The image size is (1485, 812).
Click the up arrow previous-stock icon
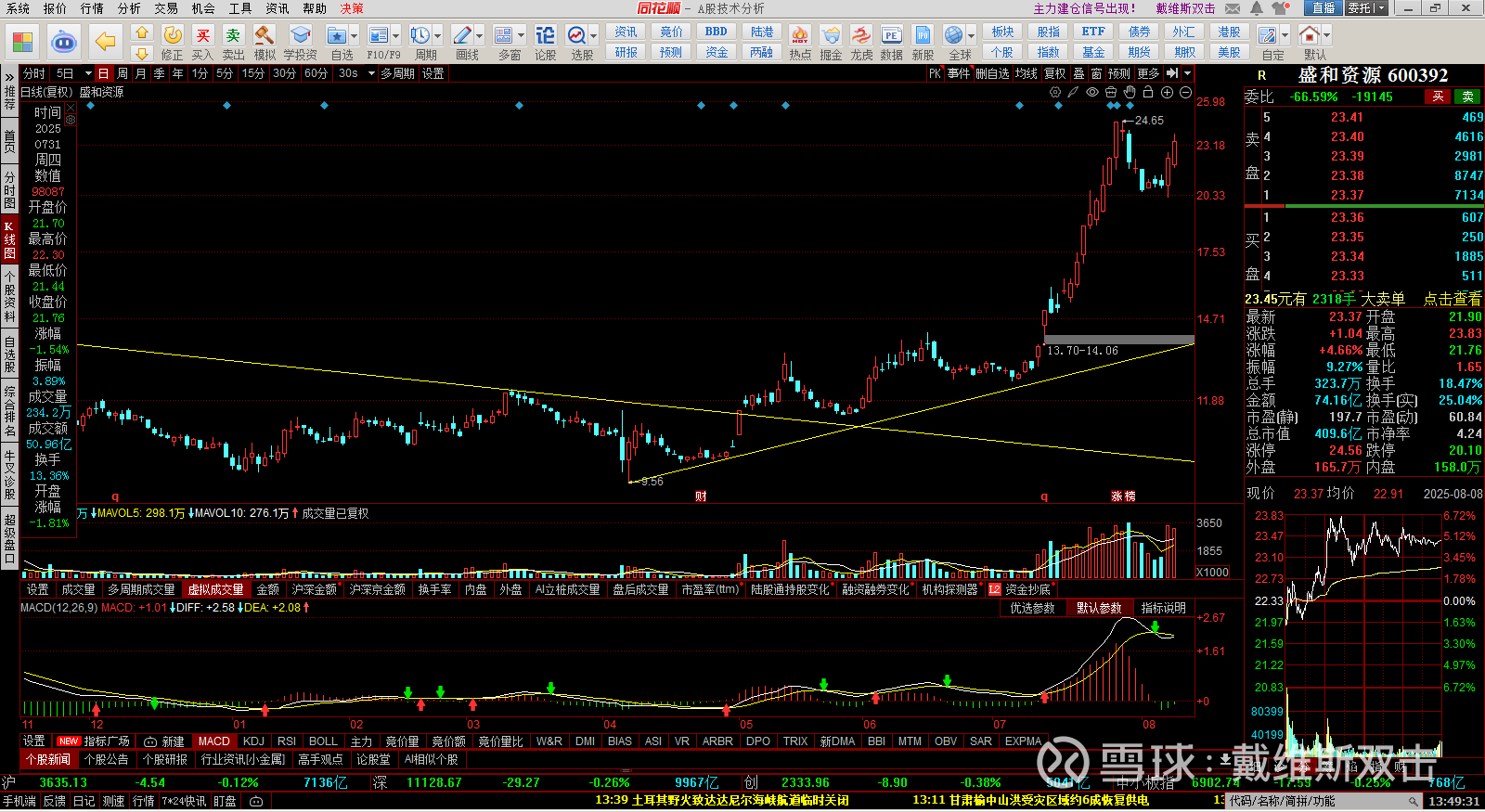tap(142, 32)
